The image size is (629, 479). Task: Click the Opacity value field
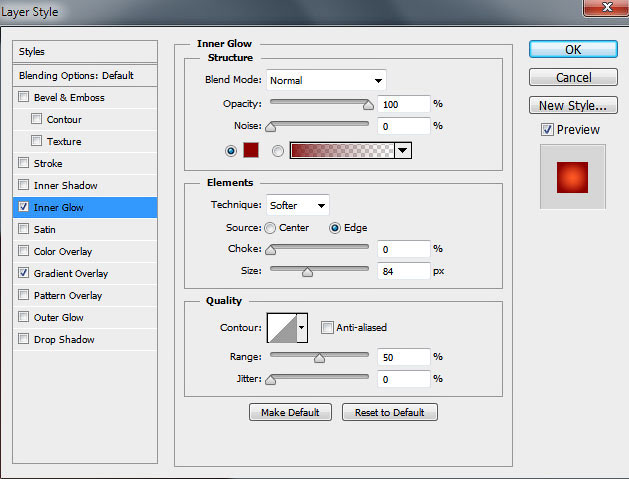point(404,104)
